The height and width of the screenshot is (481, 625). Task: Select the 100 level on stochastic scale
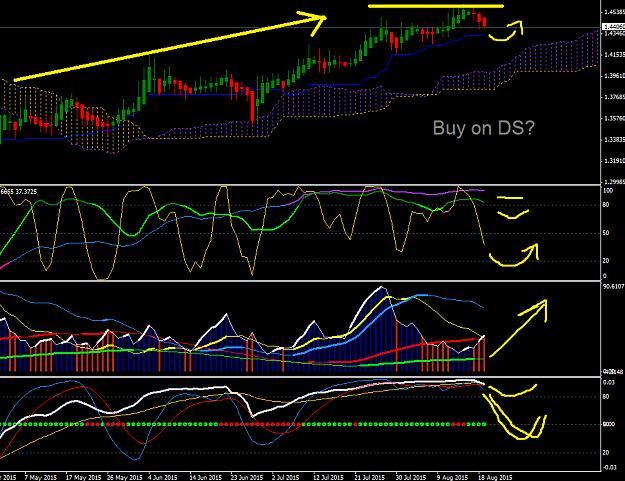coord(607,191)
